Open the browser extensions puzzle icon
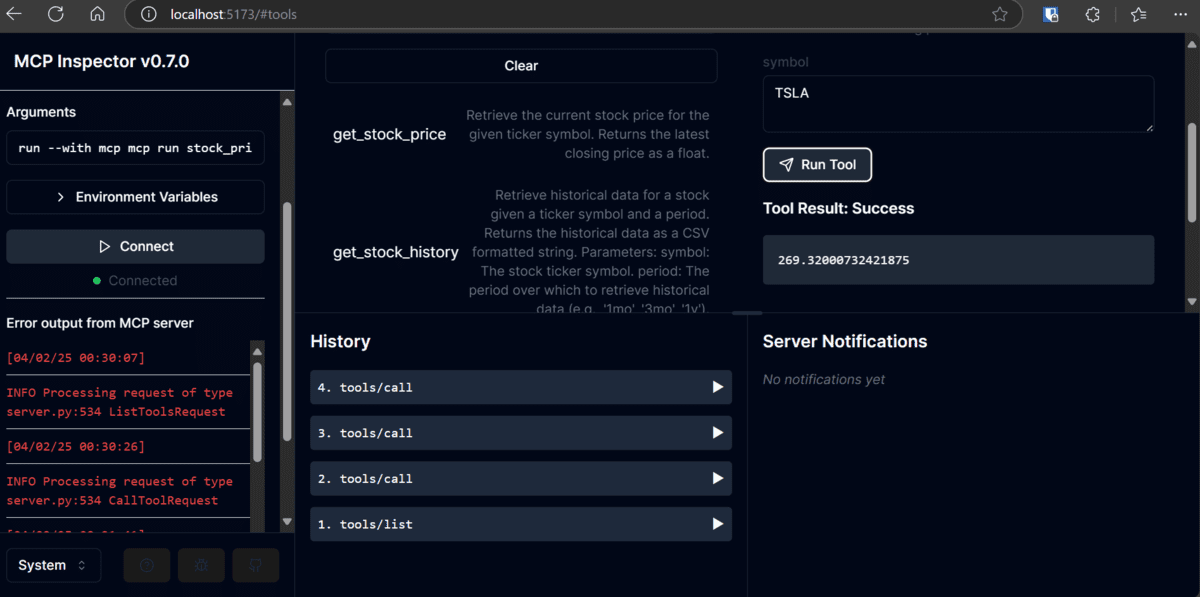1200x597 pixels. pos(1092,15)
